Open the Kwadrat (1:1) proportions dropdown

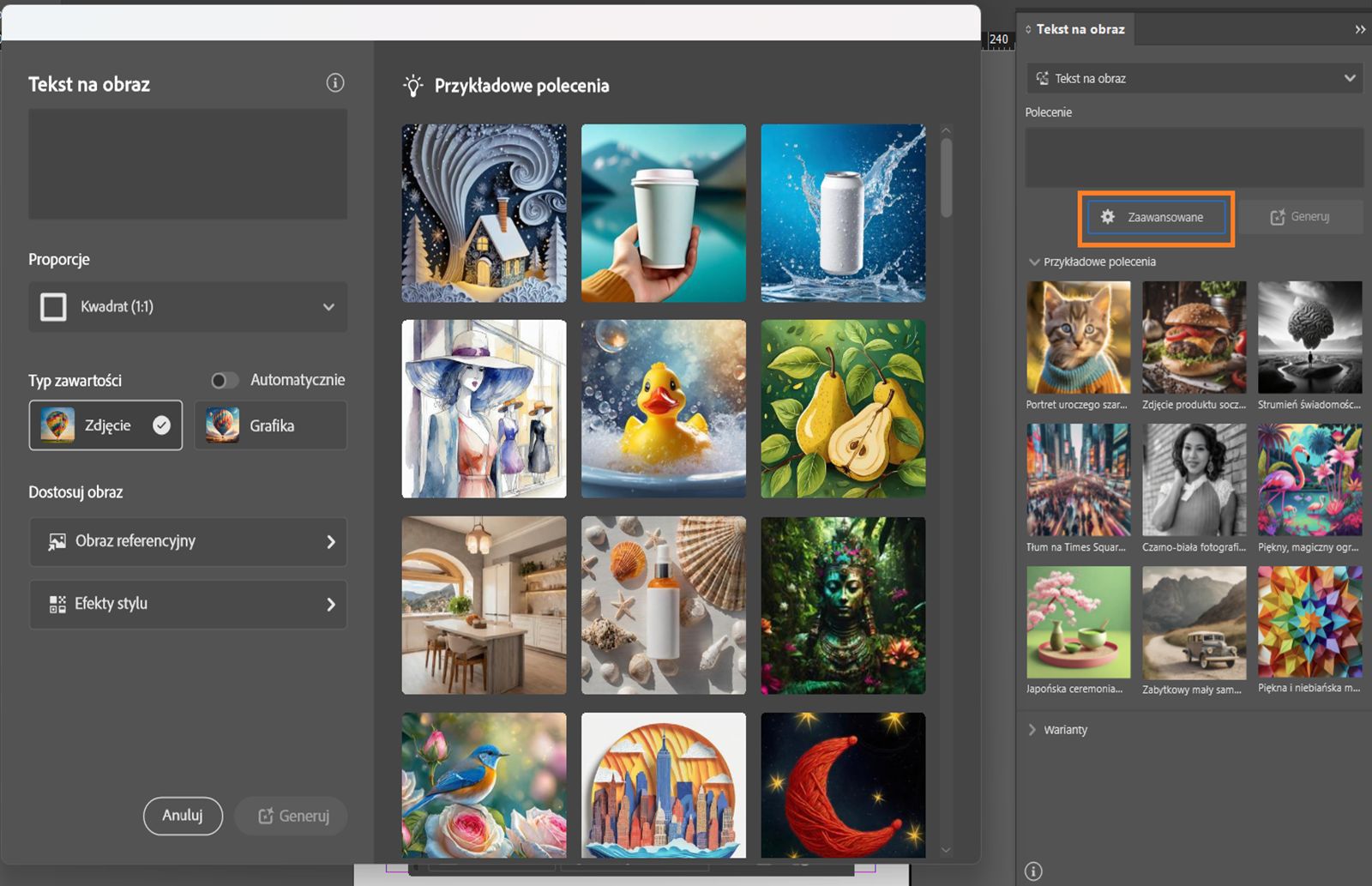pyautogui.click(x=188, y=307)
